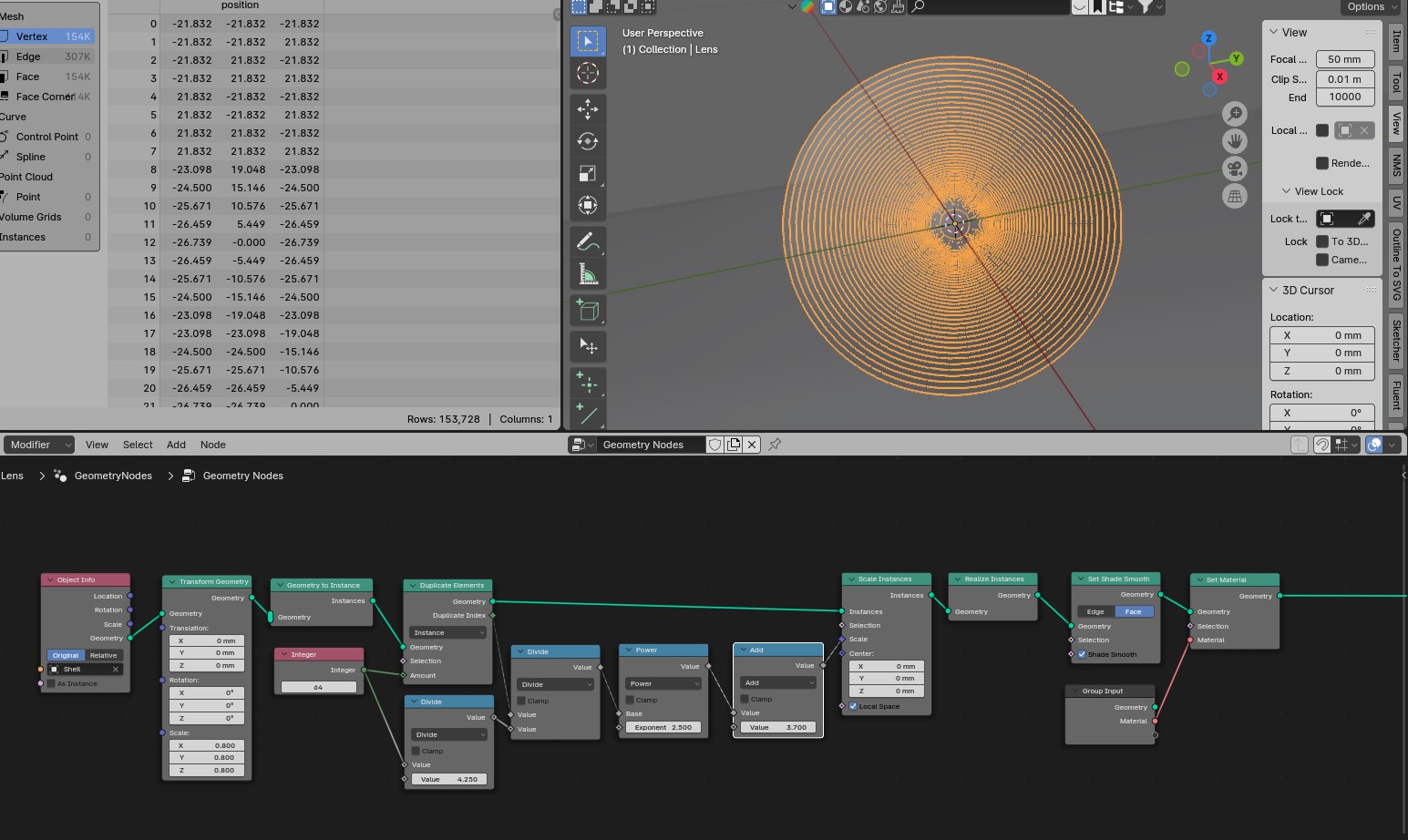Open the Instance domain dropdown in Duplicate Elements

(x=448, y=632)
